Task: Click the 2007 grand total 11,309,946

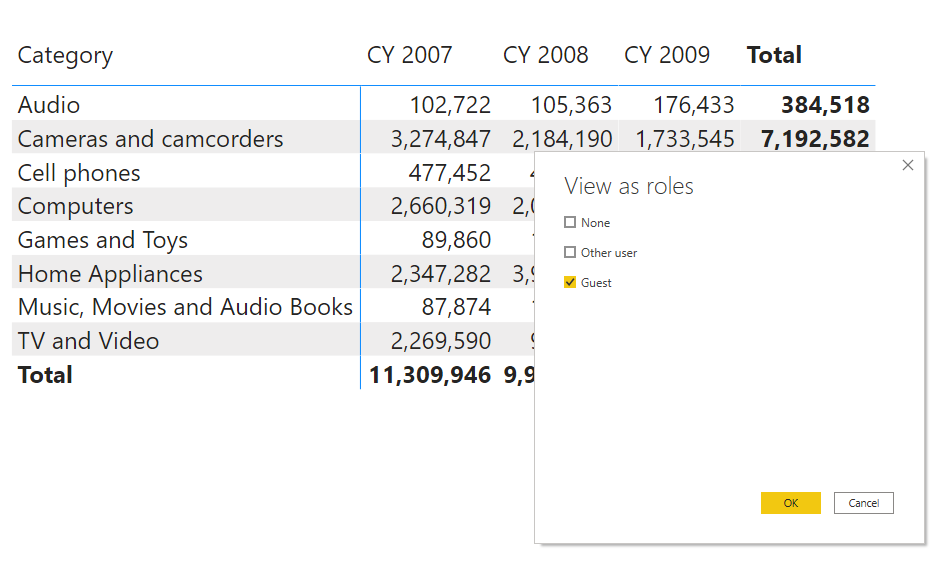Action: click(x=430, y=376)
